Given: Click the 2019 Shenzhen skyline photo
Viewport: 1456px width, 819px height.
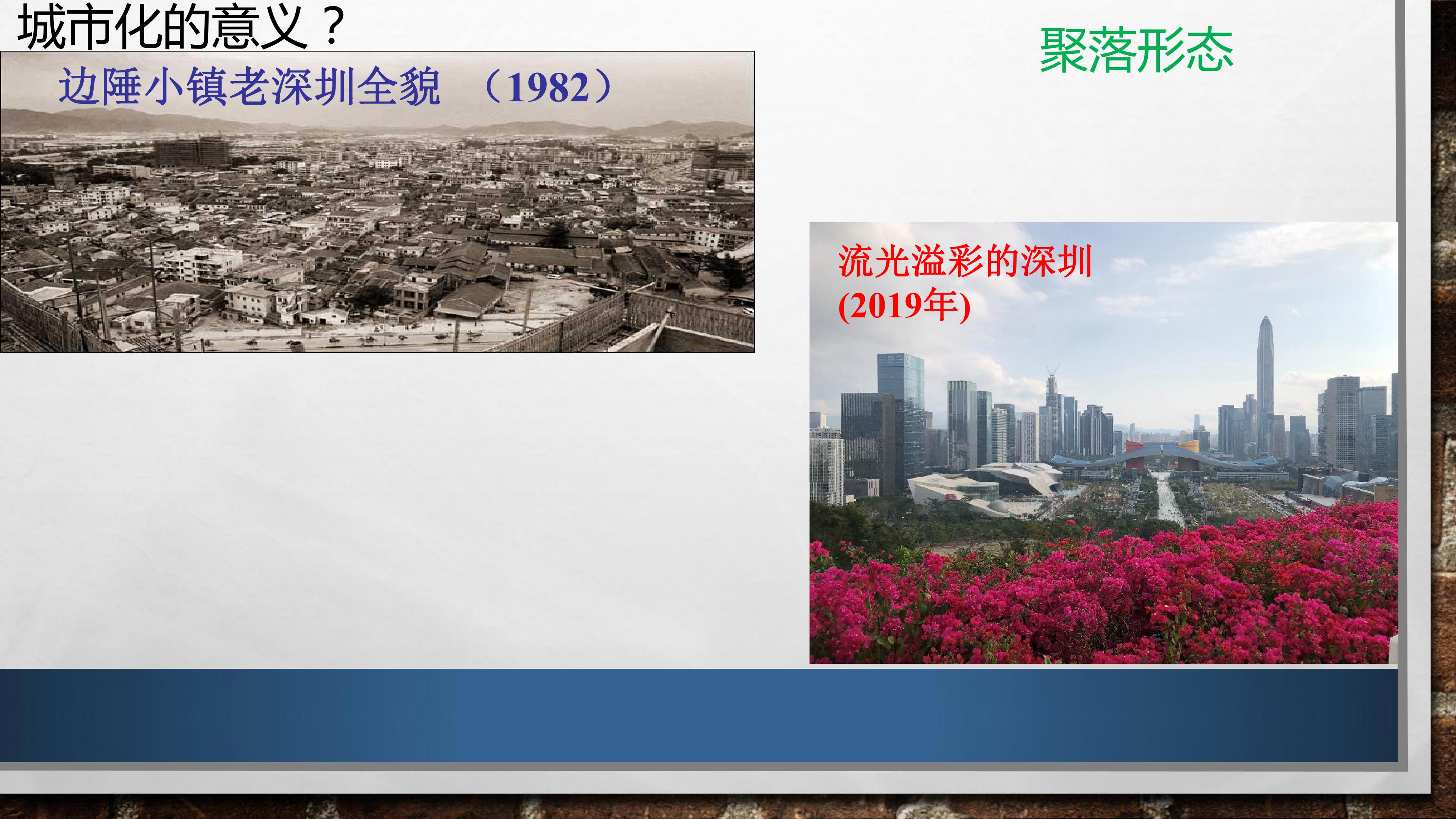Looking at the screenshot, I should tap(1103, 442).
